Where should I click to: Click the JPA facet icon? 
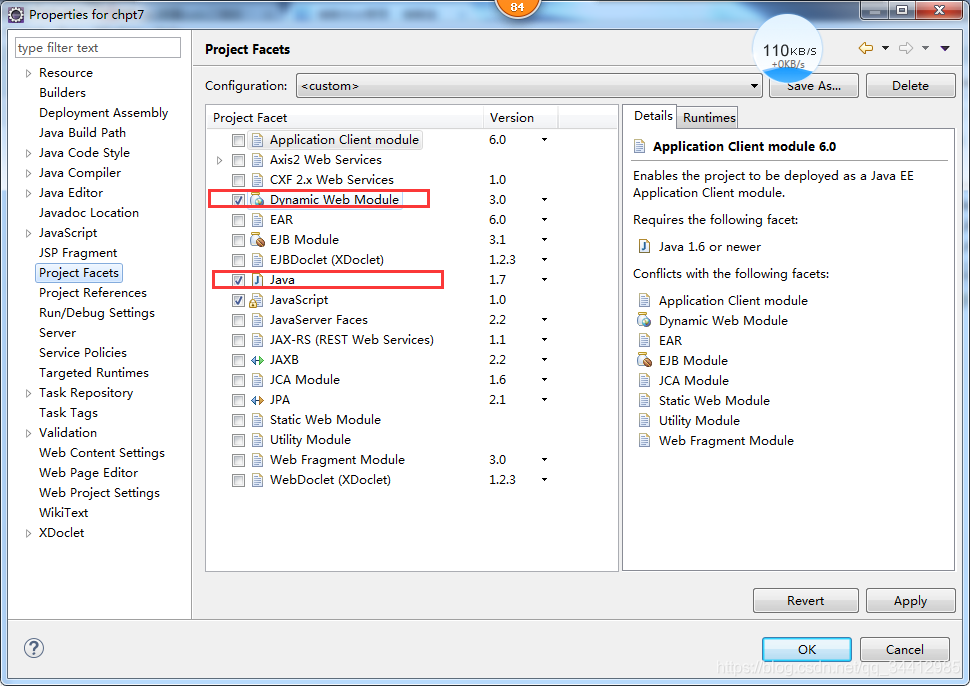tap(257, 400)
